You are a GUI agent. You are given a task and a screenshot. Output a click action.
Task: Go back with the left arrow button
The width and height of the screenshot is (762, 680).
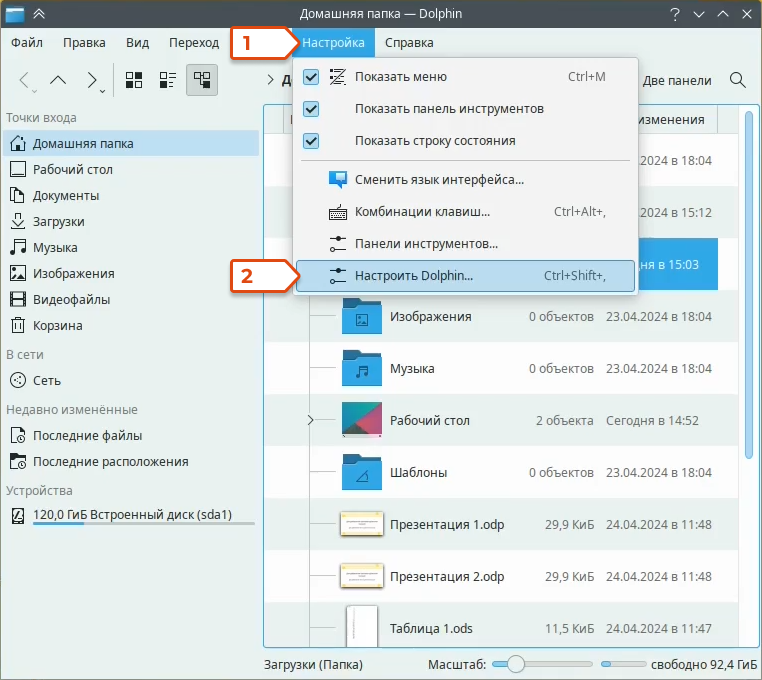[24, 80]
